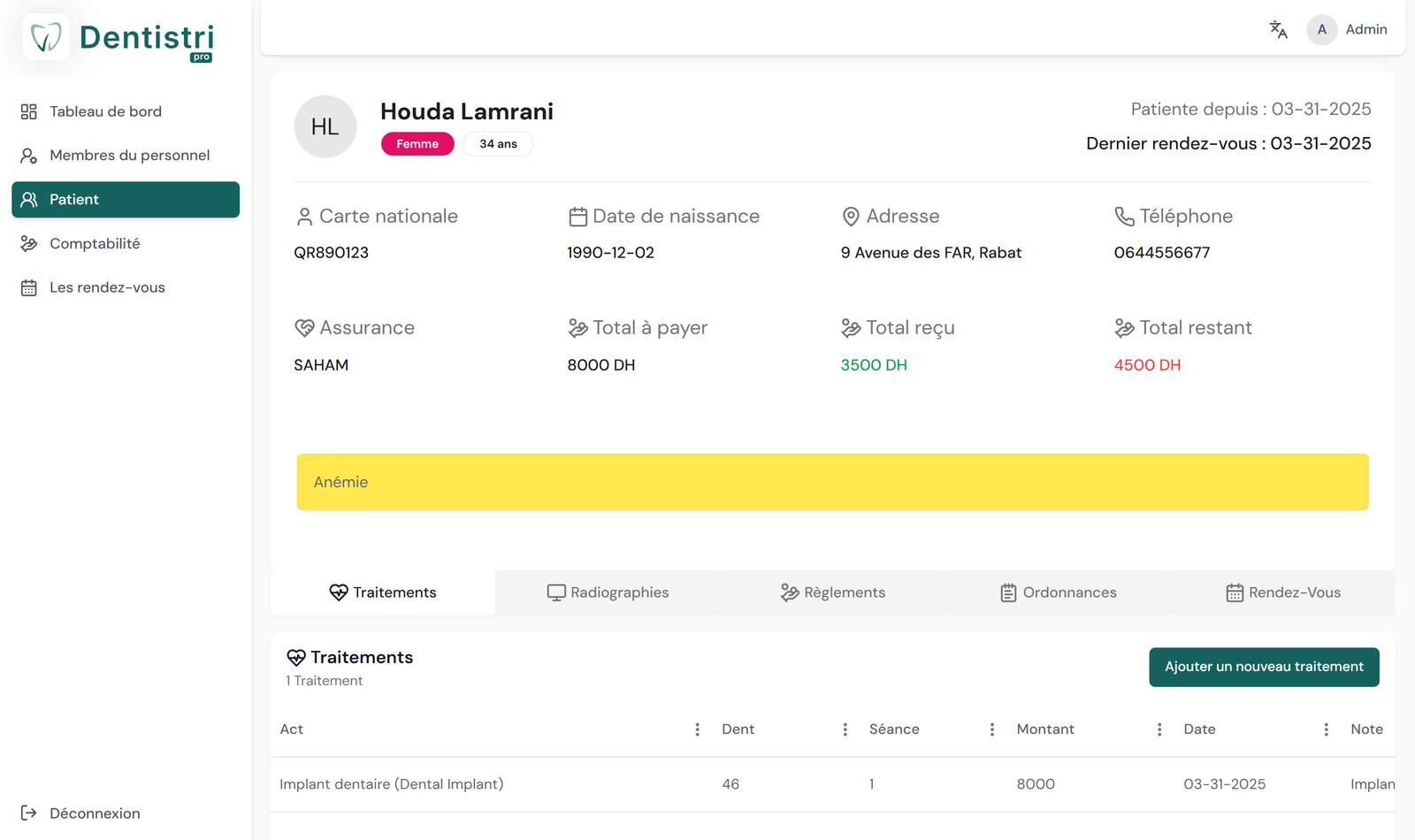Click the Tableau de bord grid icon
Image resolution: width=1415 pixels, height=840 pixels.
29,111
